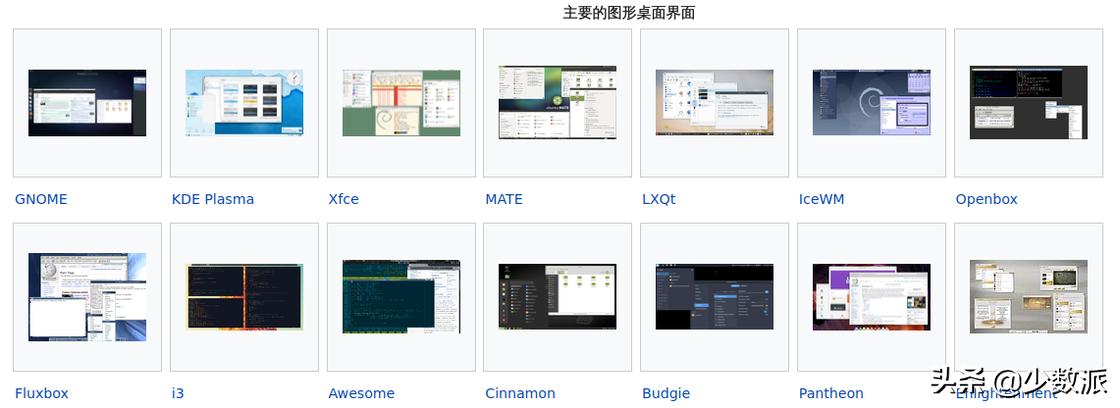Open the Cinnamon screenshot thumbnail

(x=557, y=297)
